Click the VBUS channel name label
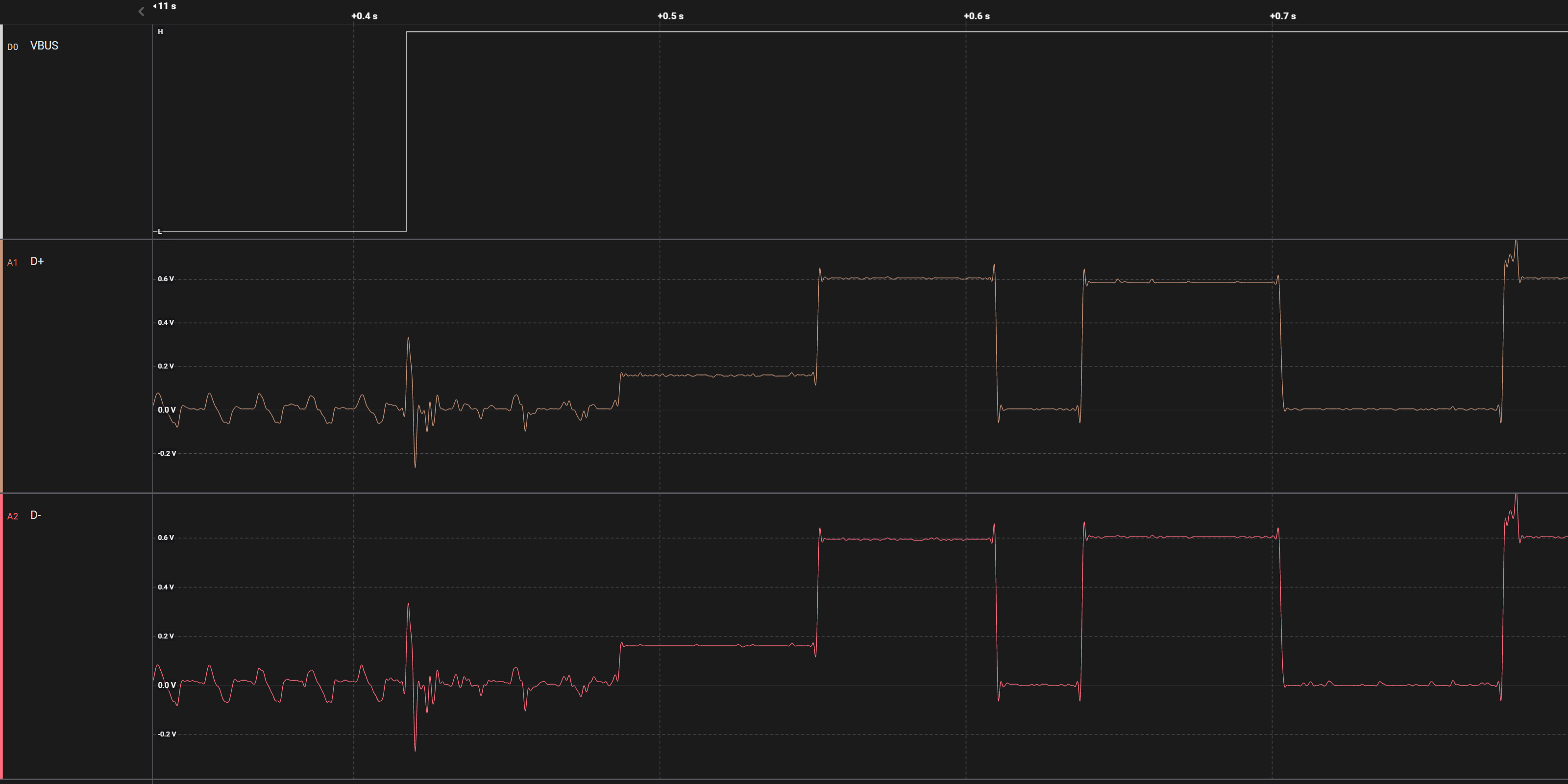1568x784 pixels. pyautogui.click(x=44, y=46)
